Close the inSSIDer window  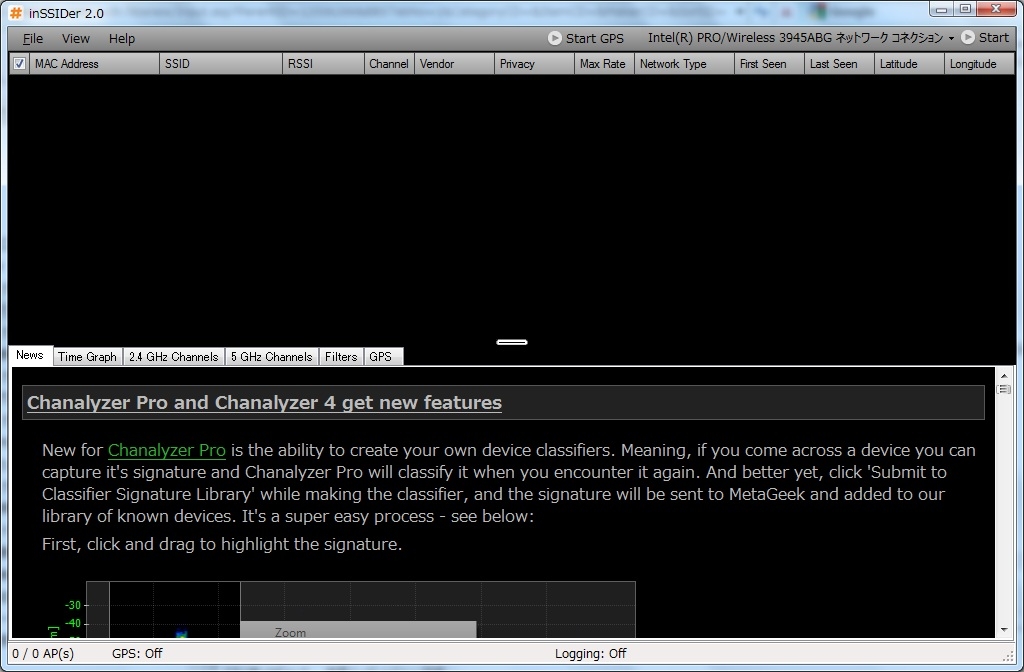[996, 9]
